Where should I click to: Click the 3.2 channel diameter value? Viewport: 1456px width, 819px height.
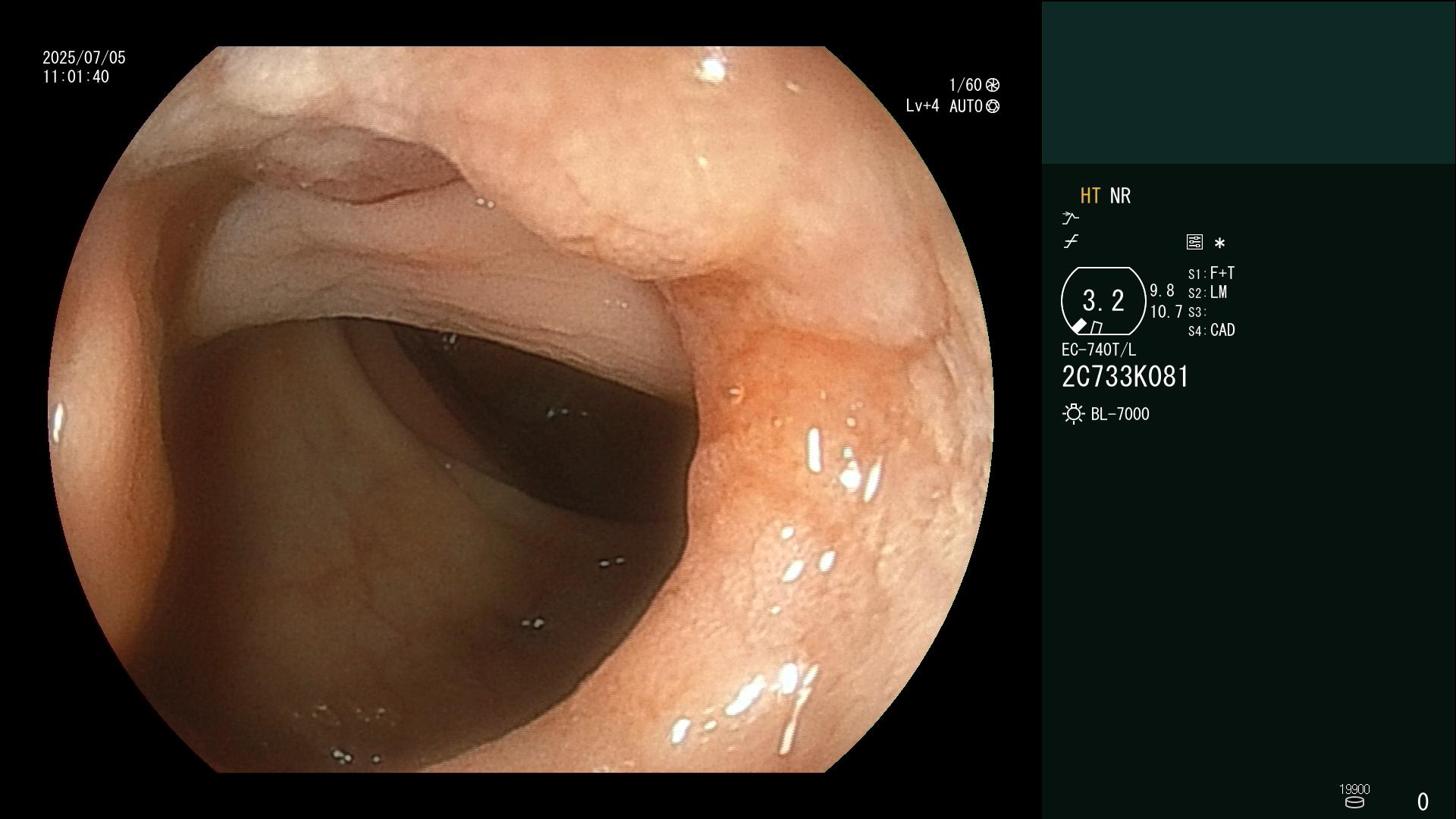click(1103, 301)
